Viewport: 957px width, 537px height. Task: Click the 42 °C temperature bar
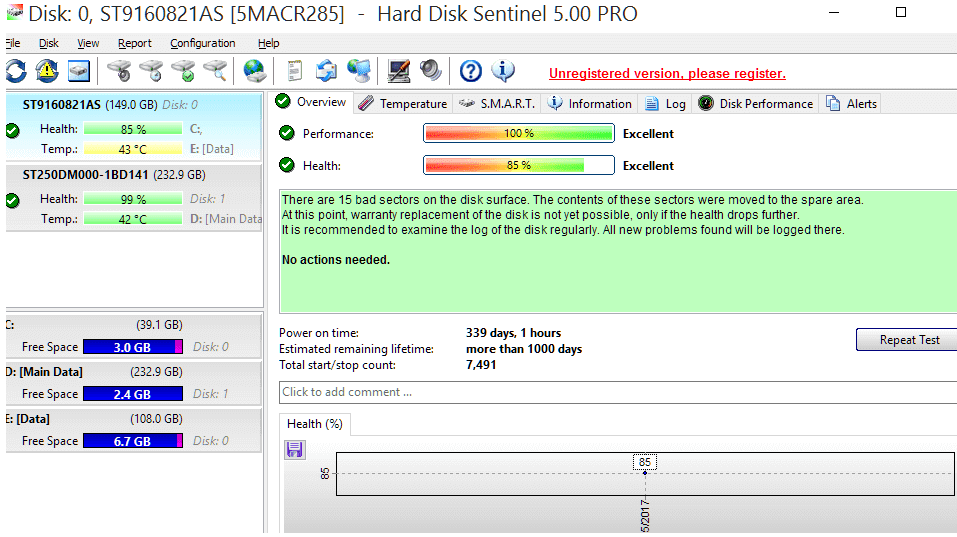133,218
